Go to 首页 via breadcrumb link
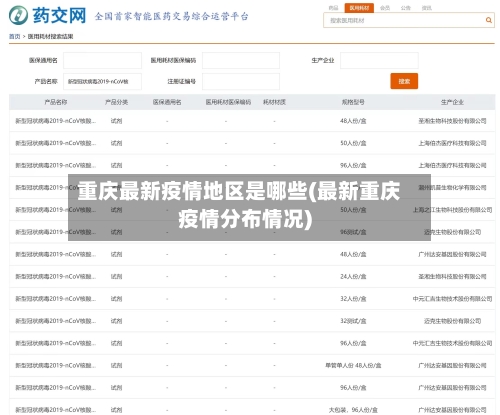The height and width of the screenshot is (415, 500). pos(14,36)
